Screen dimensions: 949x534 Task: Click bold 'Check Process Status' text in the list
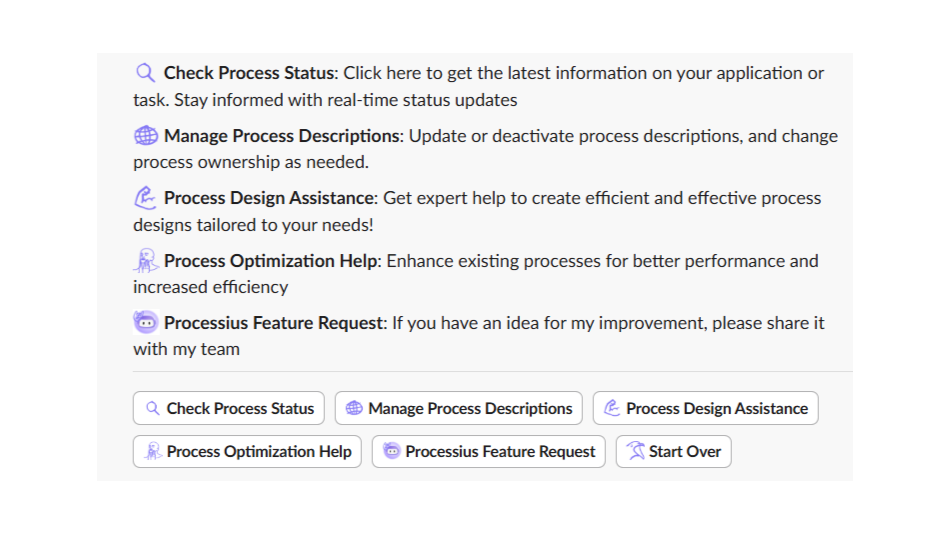point(248,73)
